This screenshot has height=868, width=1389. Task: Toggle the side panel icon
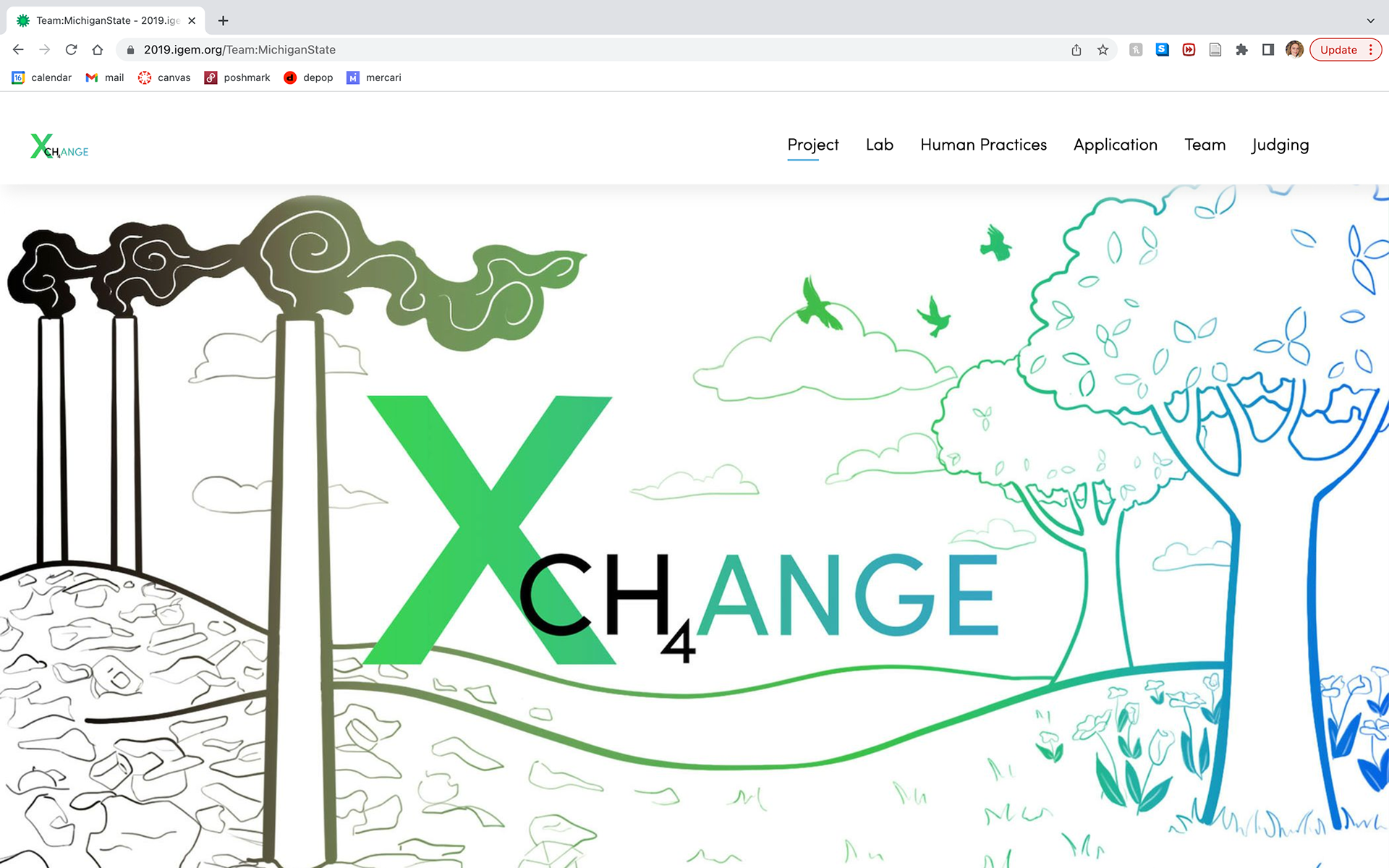pos(1267,50)
